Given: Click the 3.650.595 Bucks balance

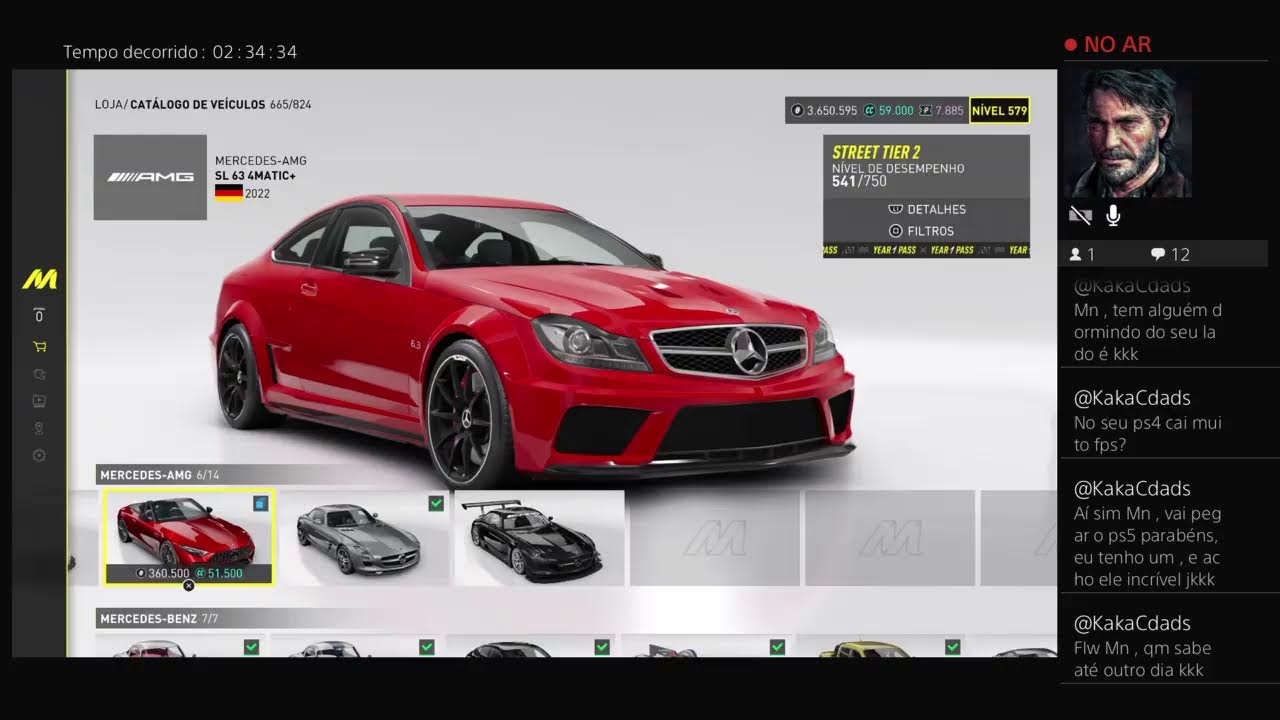Looking at the screenshot, I should coord(832,110).
